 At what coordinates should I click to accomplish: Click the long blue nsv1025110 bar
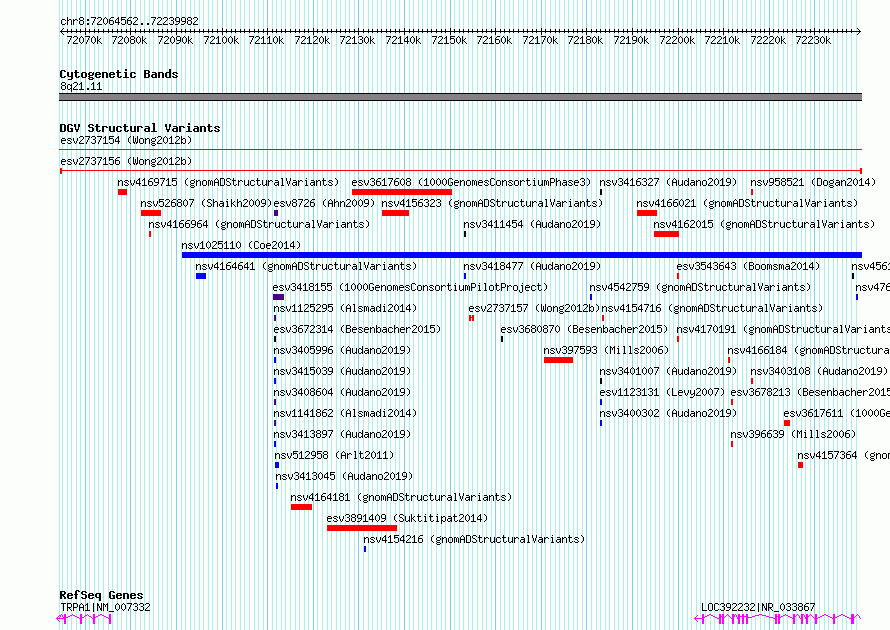[x=522, y=255]
